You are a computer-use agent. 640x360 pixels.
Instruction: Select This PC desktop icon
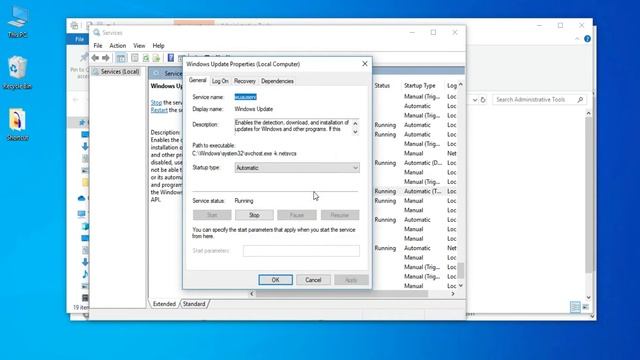click(18, 22)
